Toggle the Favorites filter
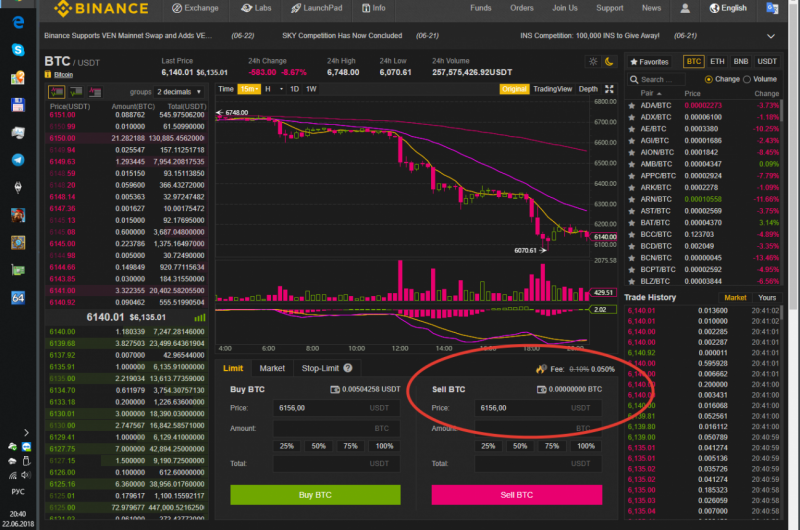 pos(649,62)
